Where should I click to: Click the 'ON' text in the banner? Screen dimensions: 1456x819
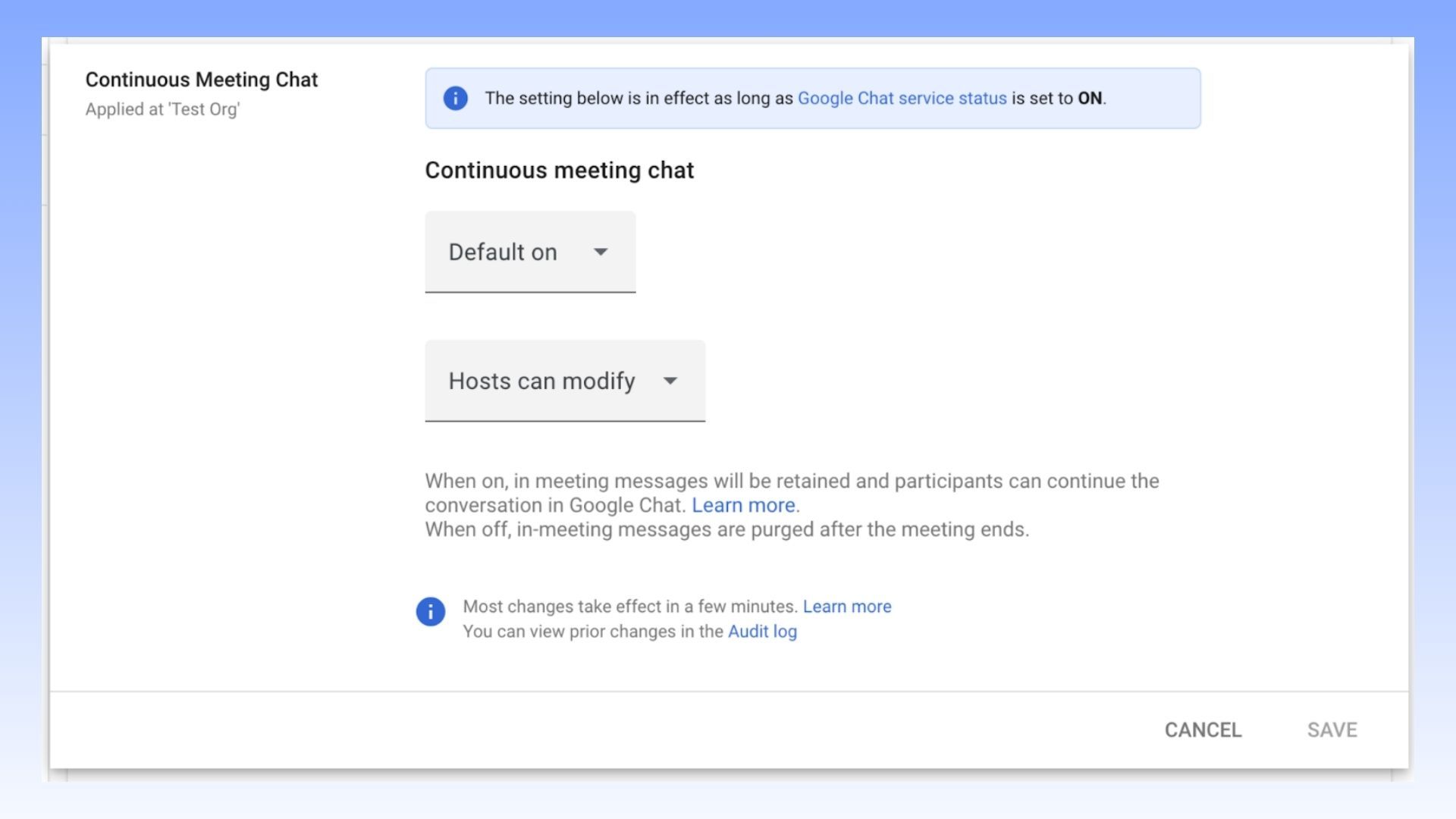coord(1090,99)
